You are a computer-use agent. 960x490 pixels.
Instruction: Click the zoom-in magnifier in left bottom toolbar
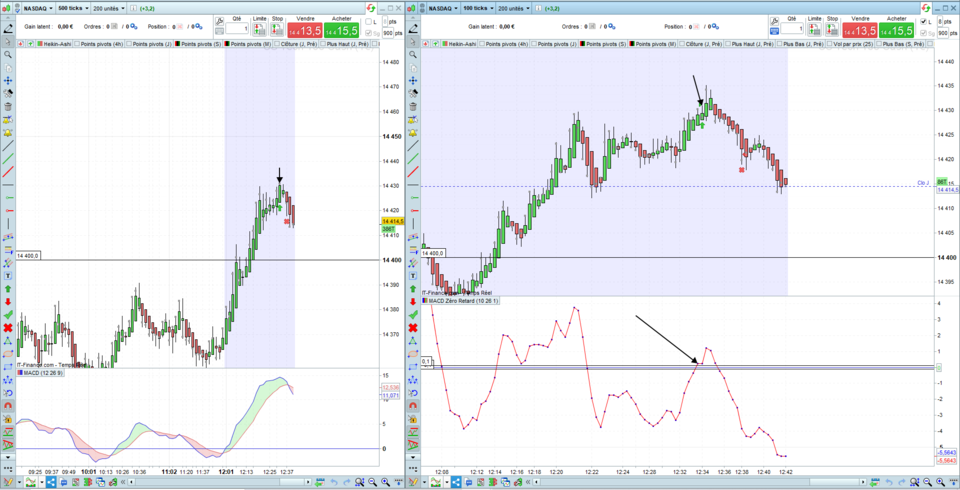coord(385,482)
